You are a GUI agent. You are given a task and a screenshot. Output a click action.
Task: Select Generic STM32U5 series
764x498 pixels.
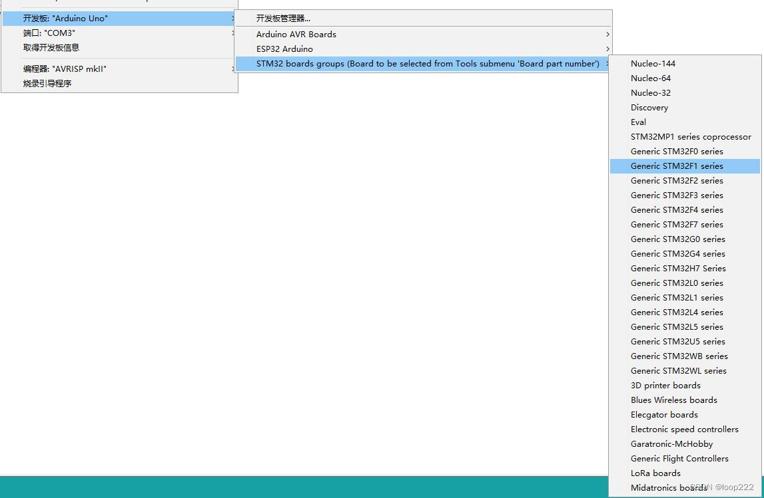(685, 342)
